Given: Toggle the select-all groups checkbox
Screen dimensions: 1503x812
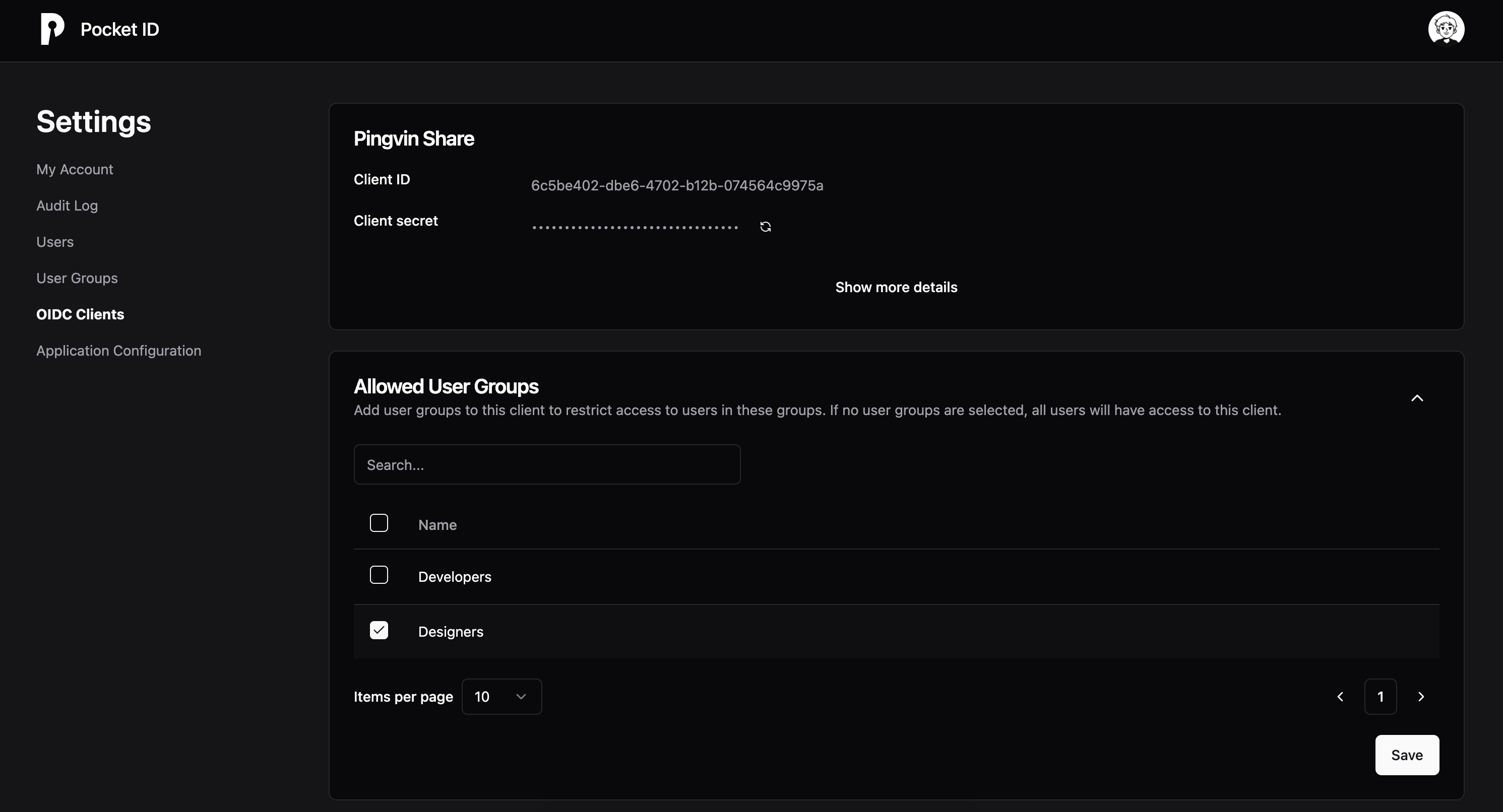Looking at the screenshot, I should [x=379, y=523].
